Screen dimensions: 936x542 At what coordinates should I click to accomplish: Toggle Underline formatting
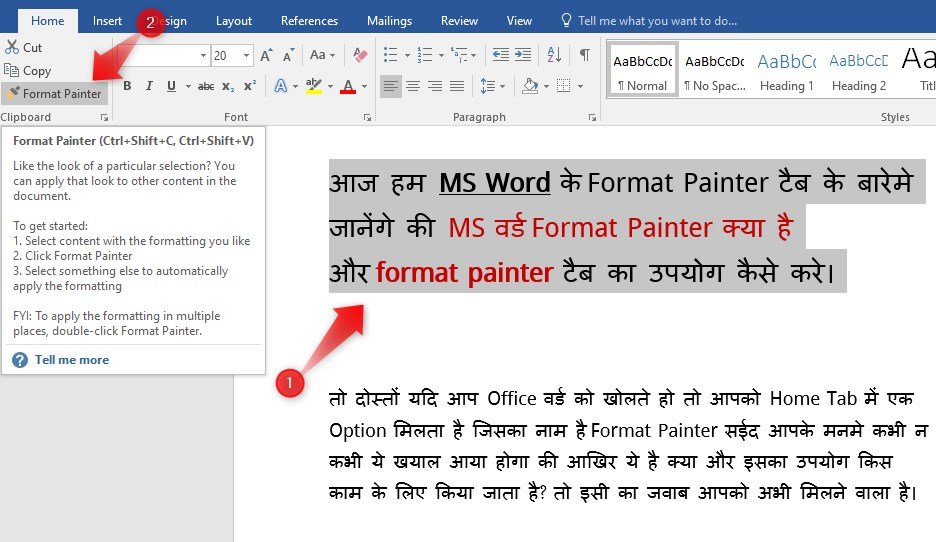click(171, 86)
